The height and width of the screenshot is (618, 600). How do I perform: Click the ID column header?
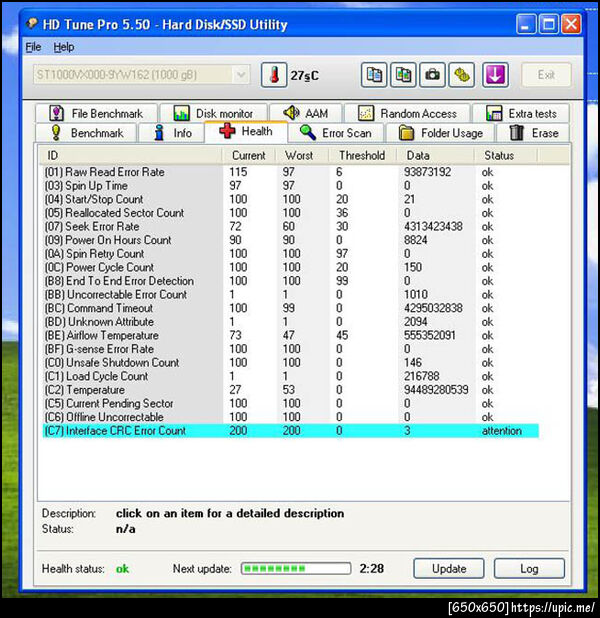(x=130, y=155)
